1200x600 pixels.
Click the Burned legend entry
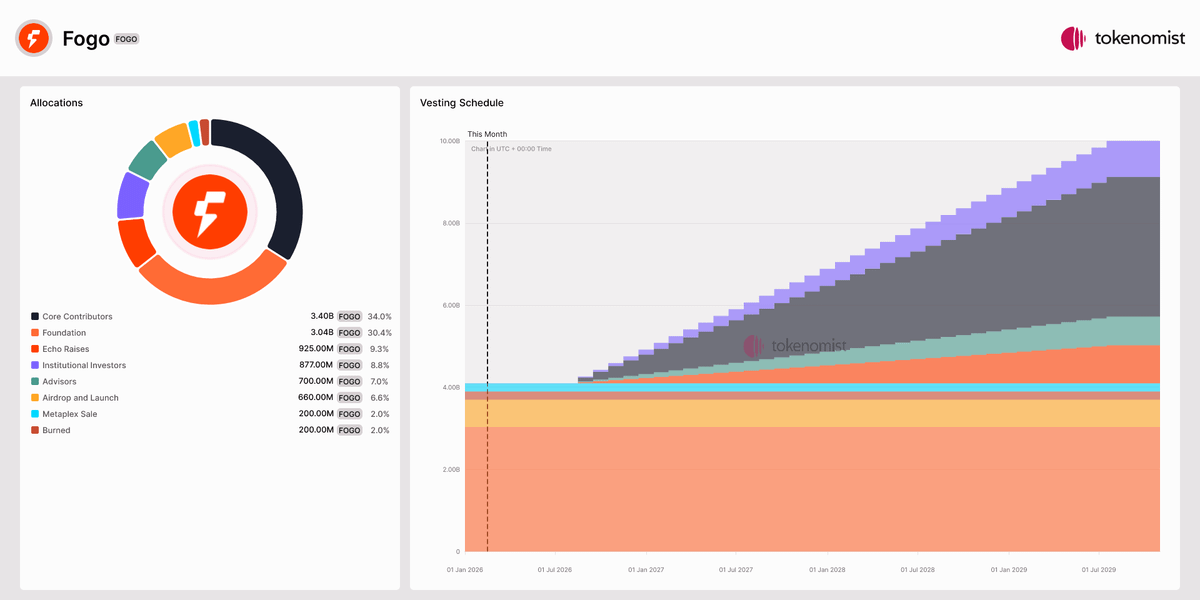56,430
